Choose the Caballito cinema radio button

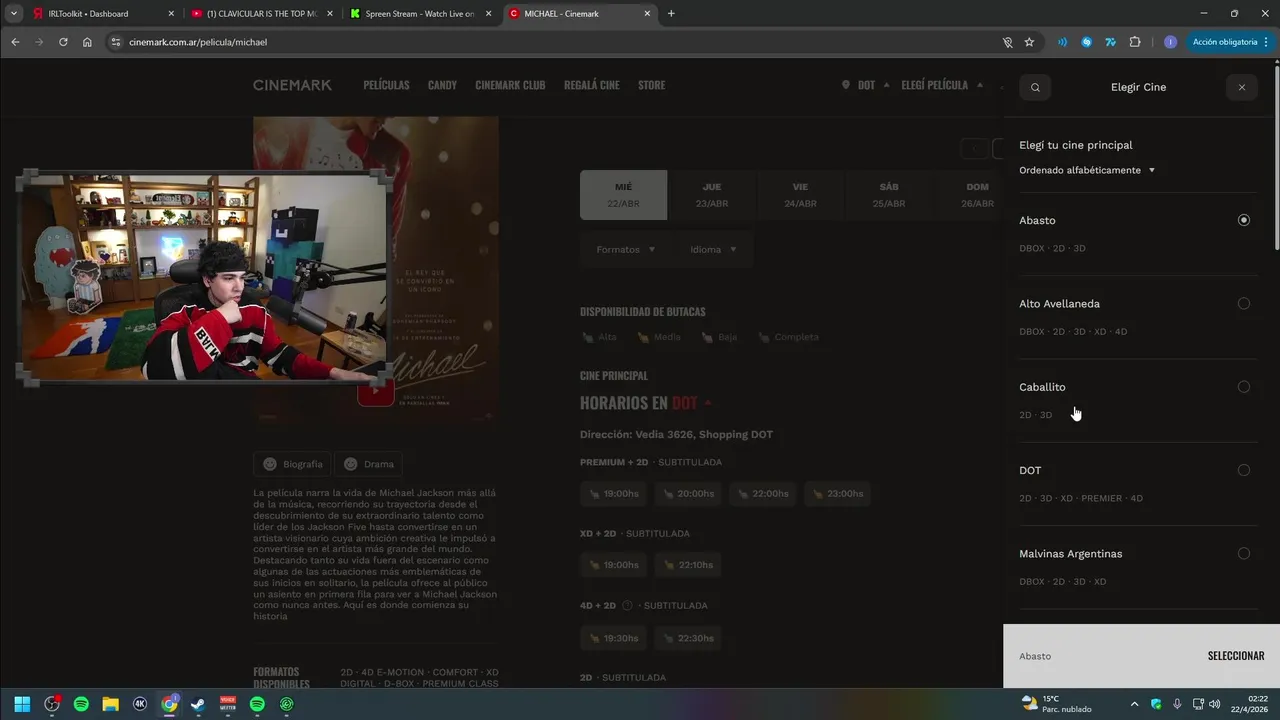(1243, 387)
